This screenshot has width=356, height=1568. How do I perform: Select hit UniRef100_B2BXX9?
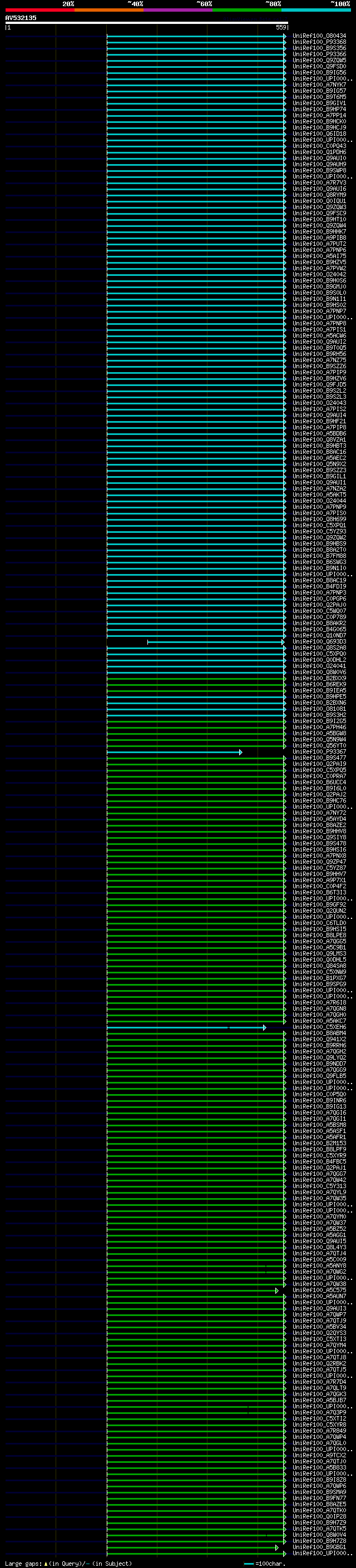pos(319,679)
